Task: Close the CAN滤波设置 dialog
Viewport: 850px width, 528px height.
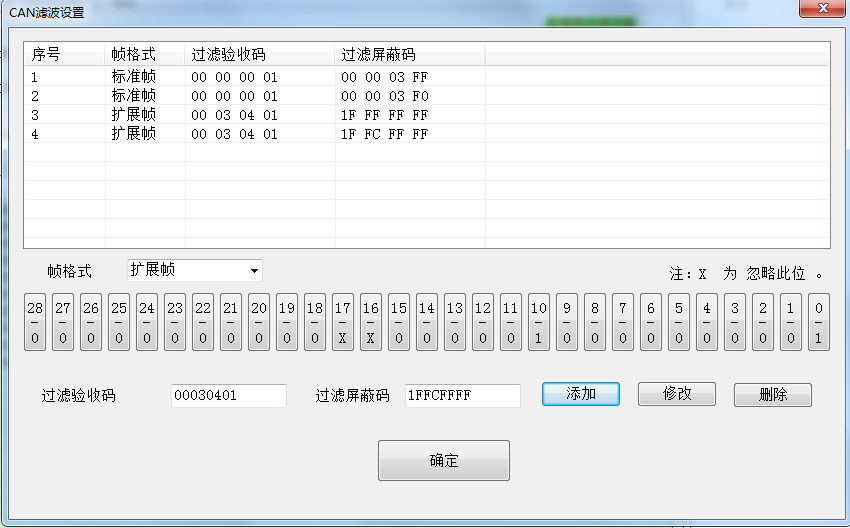Action: (822, 9)
